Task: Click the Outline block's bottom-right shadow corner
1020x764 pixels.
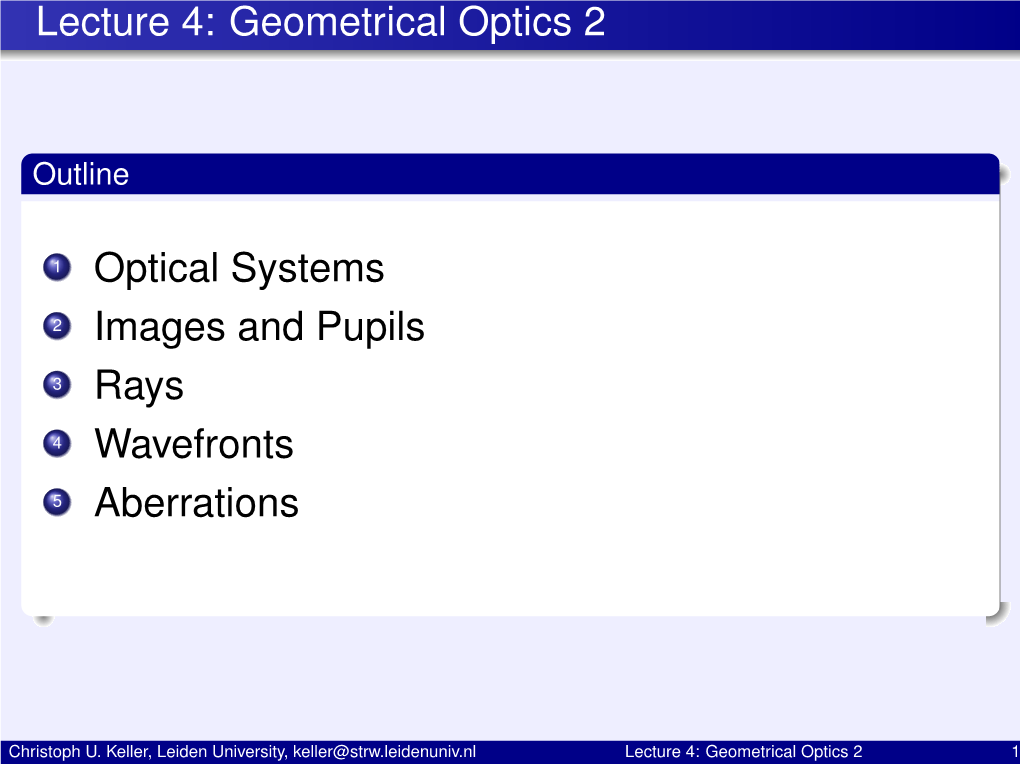Action: pyautogui.click(x=993, y=615)
